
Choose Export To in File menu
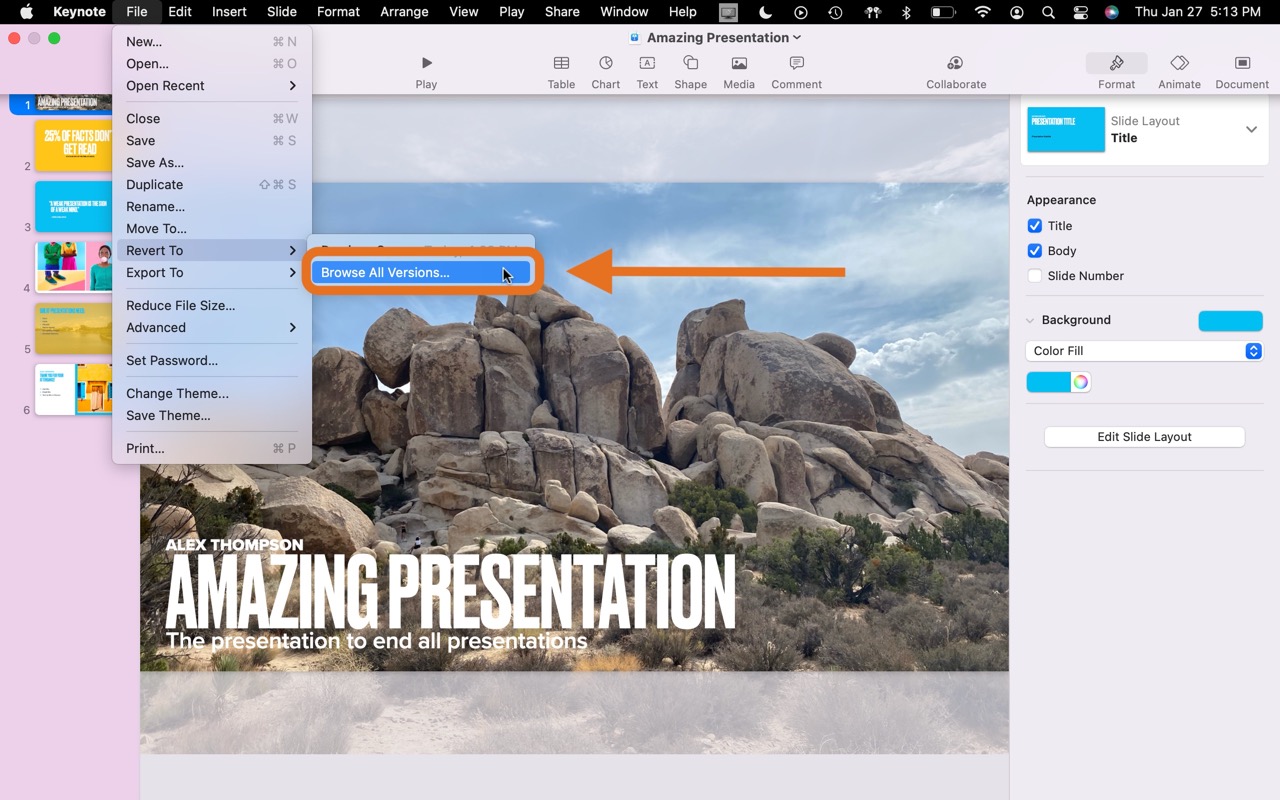click(155, 273)
